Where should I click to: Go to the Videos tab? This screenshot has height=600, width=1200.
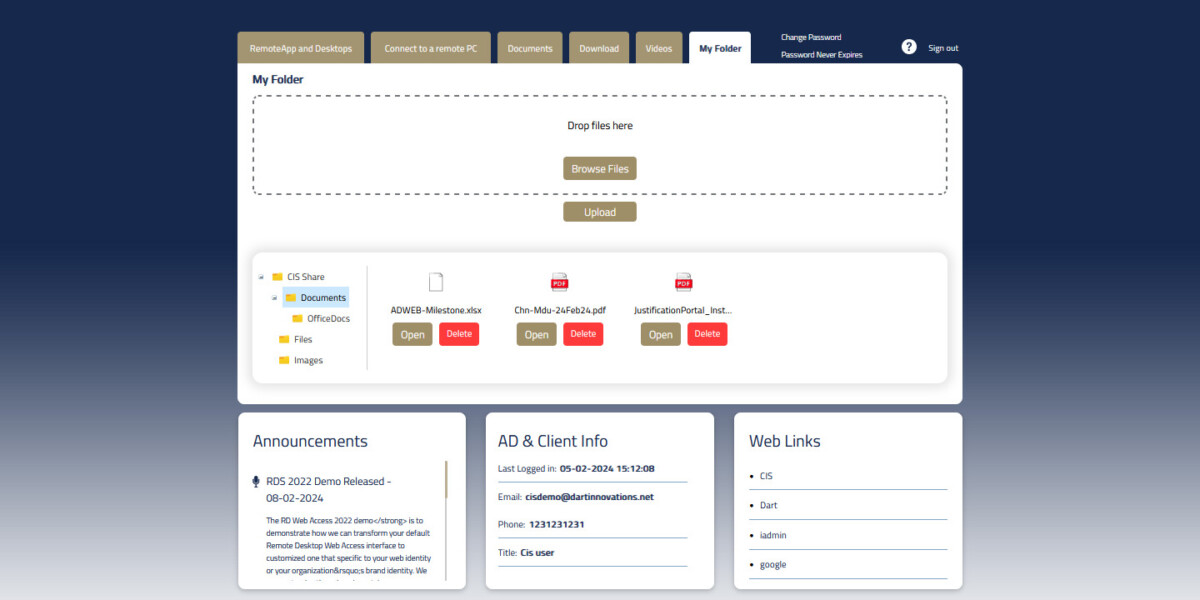pyautogui.click(x=658, y=48)
